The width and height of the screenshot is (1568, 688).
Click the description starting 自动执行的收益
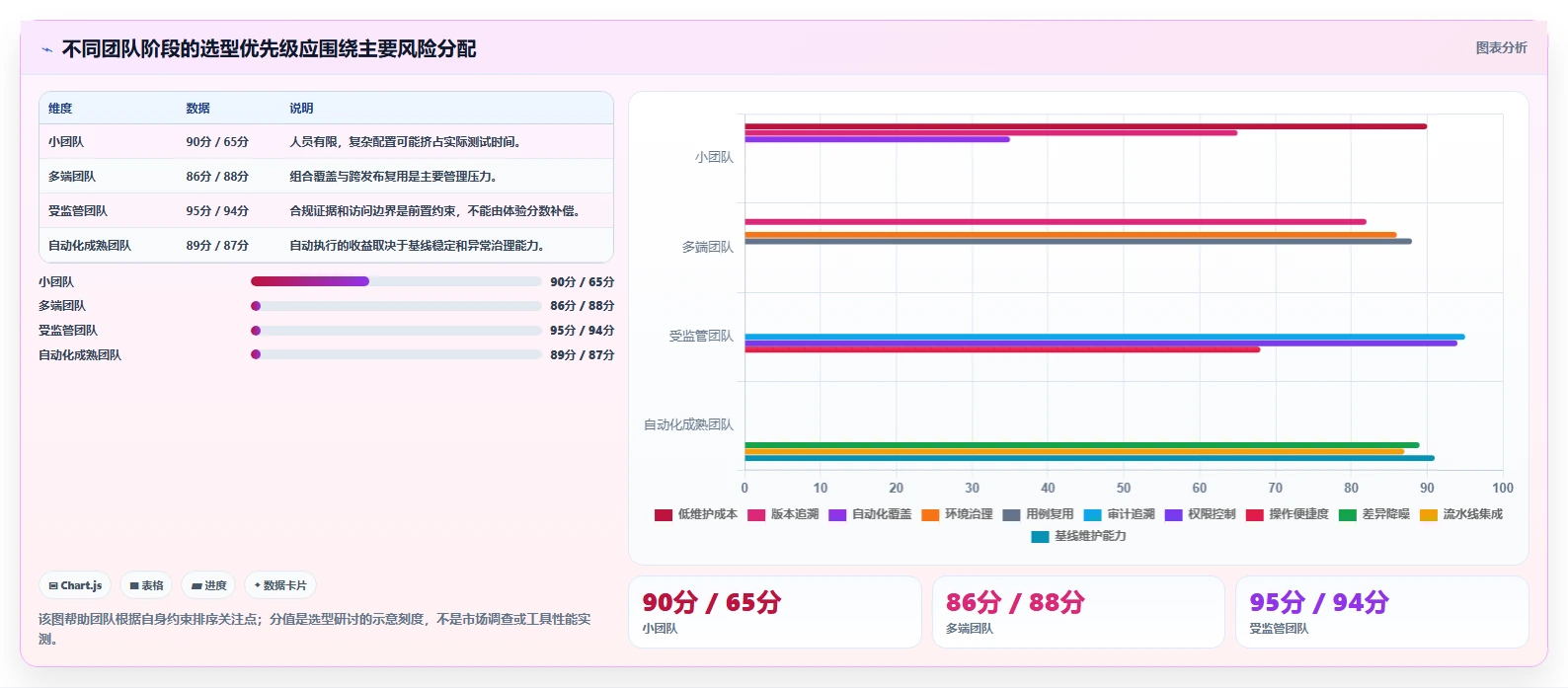pos(417,246)
